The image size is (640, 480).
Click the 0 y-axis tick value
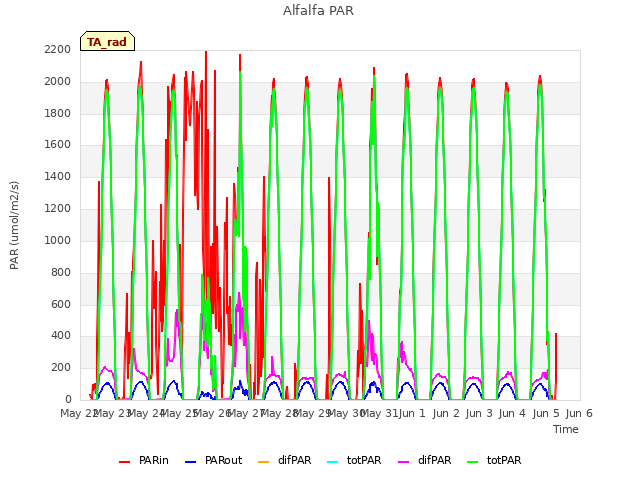pyautogui.click(x=68, y=399)
